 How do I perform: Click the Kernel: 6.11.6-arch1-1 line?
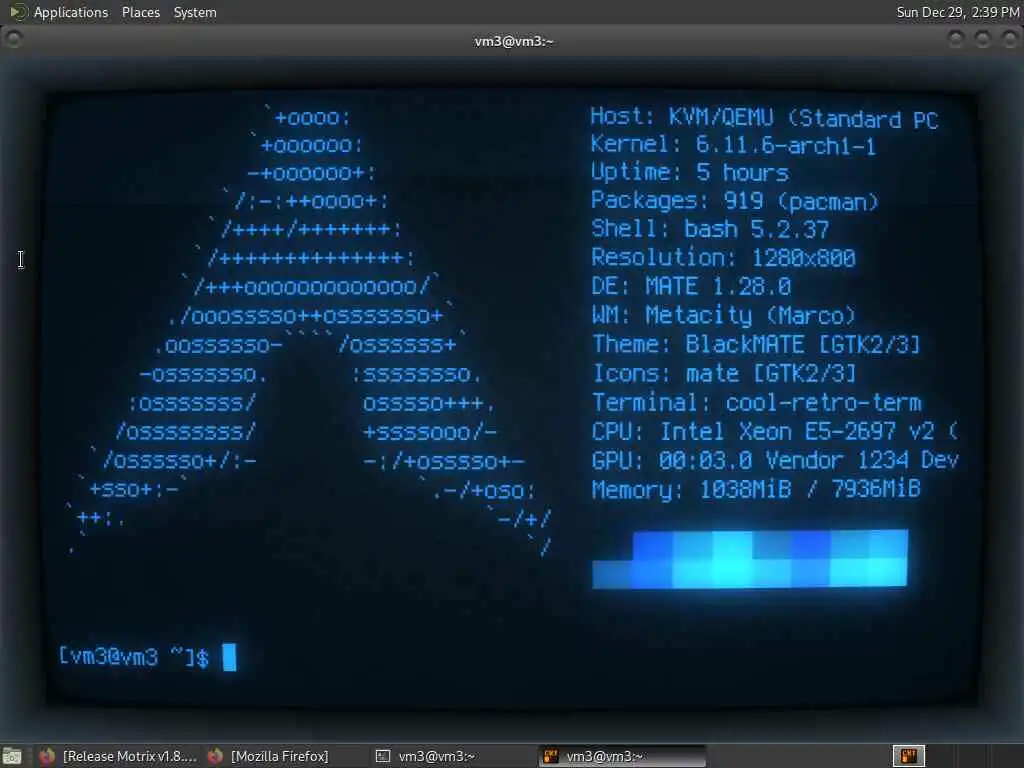pyautogui.click(x=733, y=145)
